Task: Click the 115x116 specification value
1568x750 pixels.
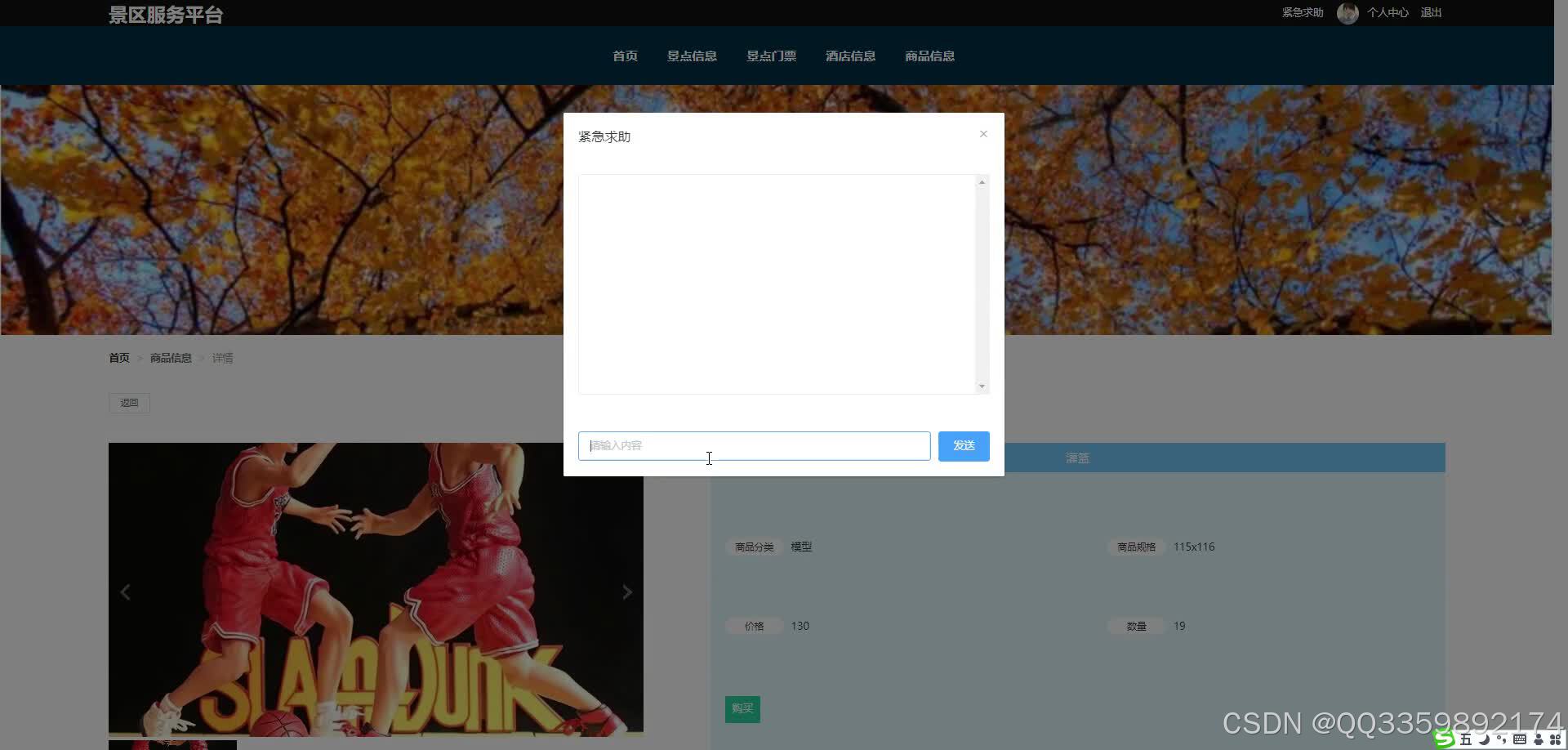Action: click(x=1194, y=547)
